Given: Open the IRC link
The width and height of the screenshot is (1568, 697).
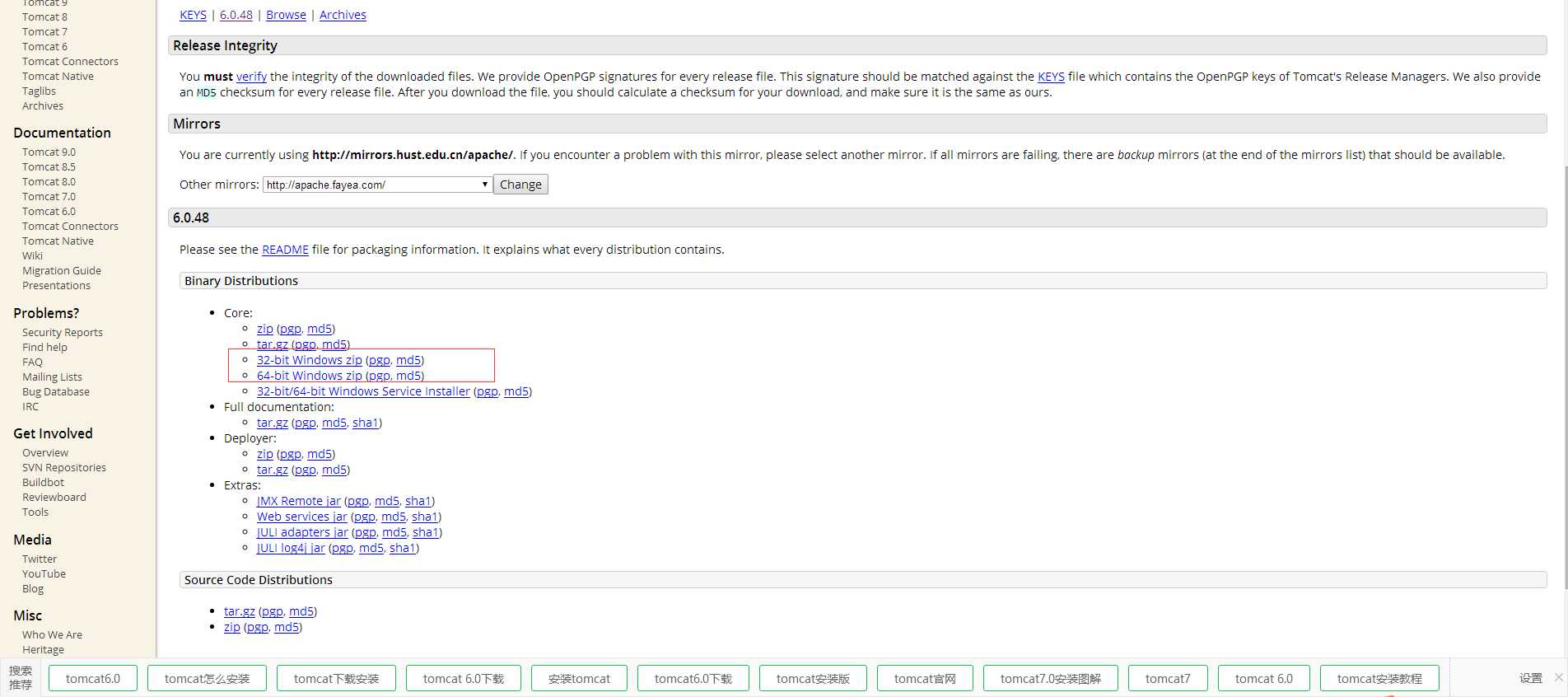Looking at the screenshot, I should 30,406.
